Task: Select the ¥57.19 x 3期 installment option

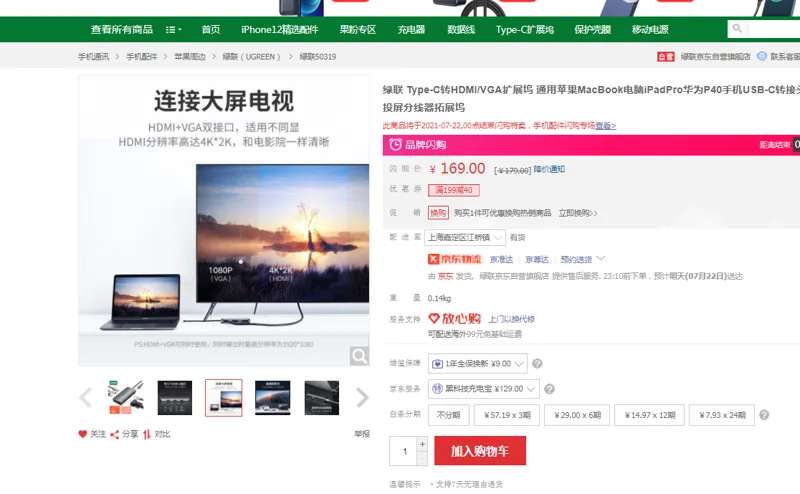Action: click(507, 415)
